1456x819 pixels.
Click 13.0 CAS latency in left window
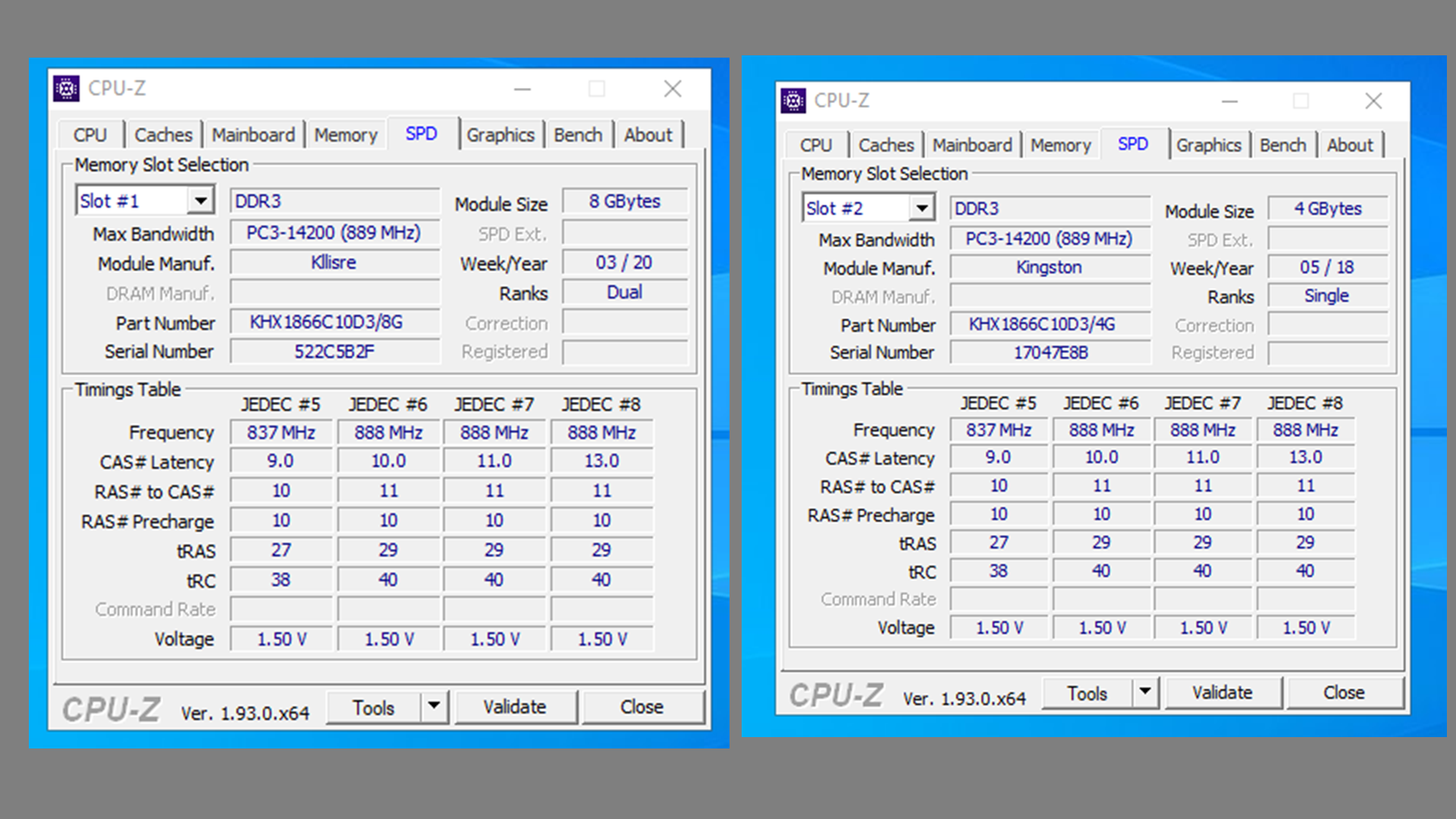602,461
